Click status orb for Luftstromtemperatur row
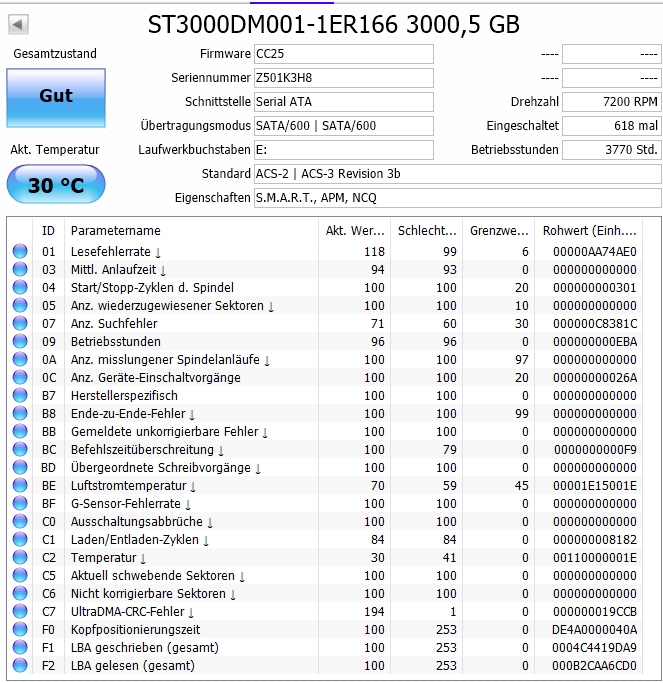 pos(20,485)
